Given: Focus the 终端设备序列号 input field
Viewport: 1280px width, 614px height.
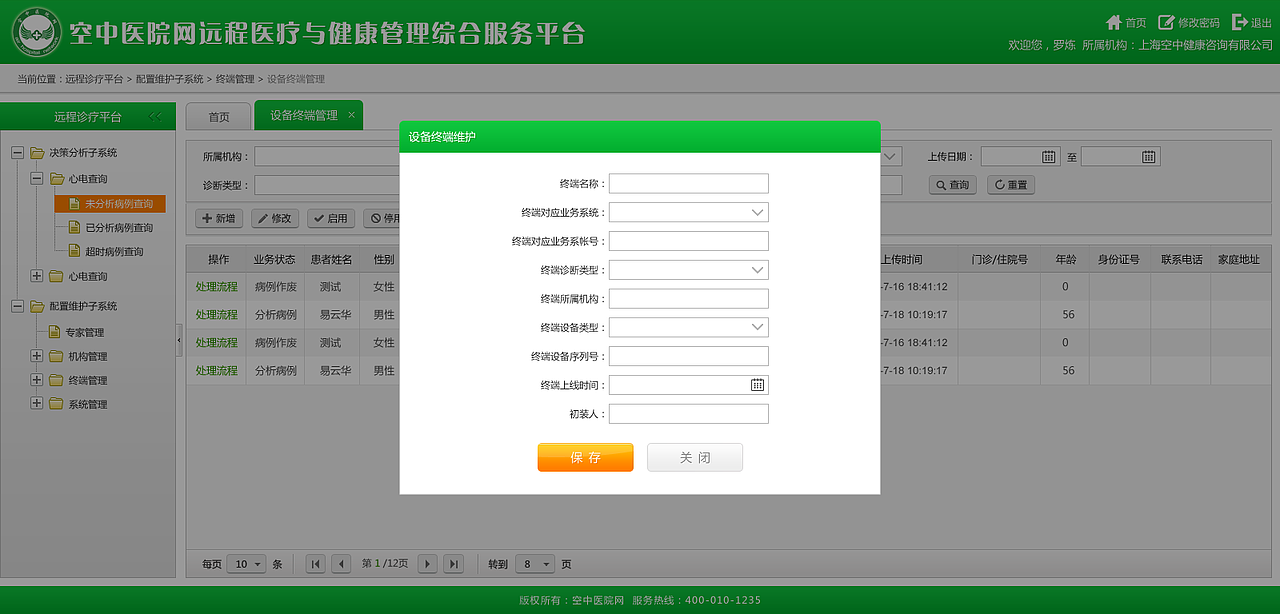Looking at the screenshot, I should [689, 356].
